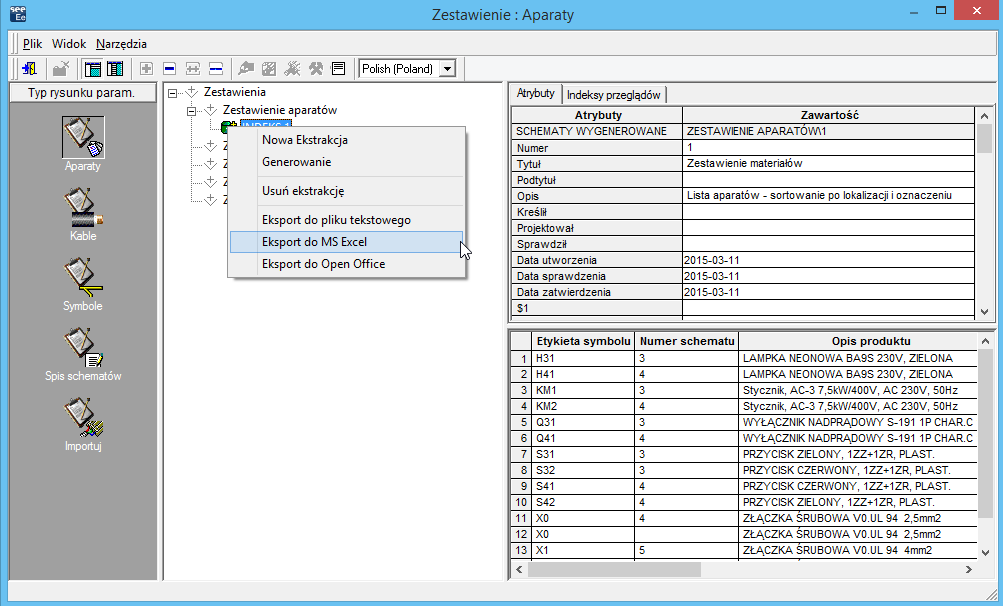Viewport: 1003px width, 606px height.
Task: Click the greyed delete extraction toolbar icon
Action: (61, 68)
